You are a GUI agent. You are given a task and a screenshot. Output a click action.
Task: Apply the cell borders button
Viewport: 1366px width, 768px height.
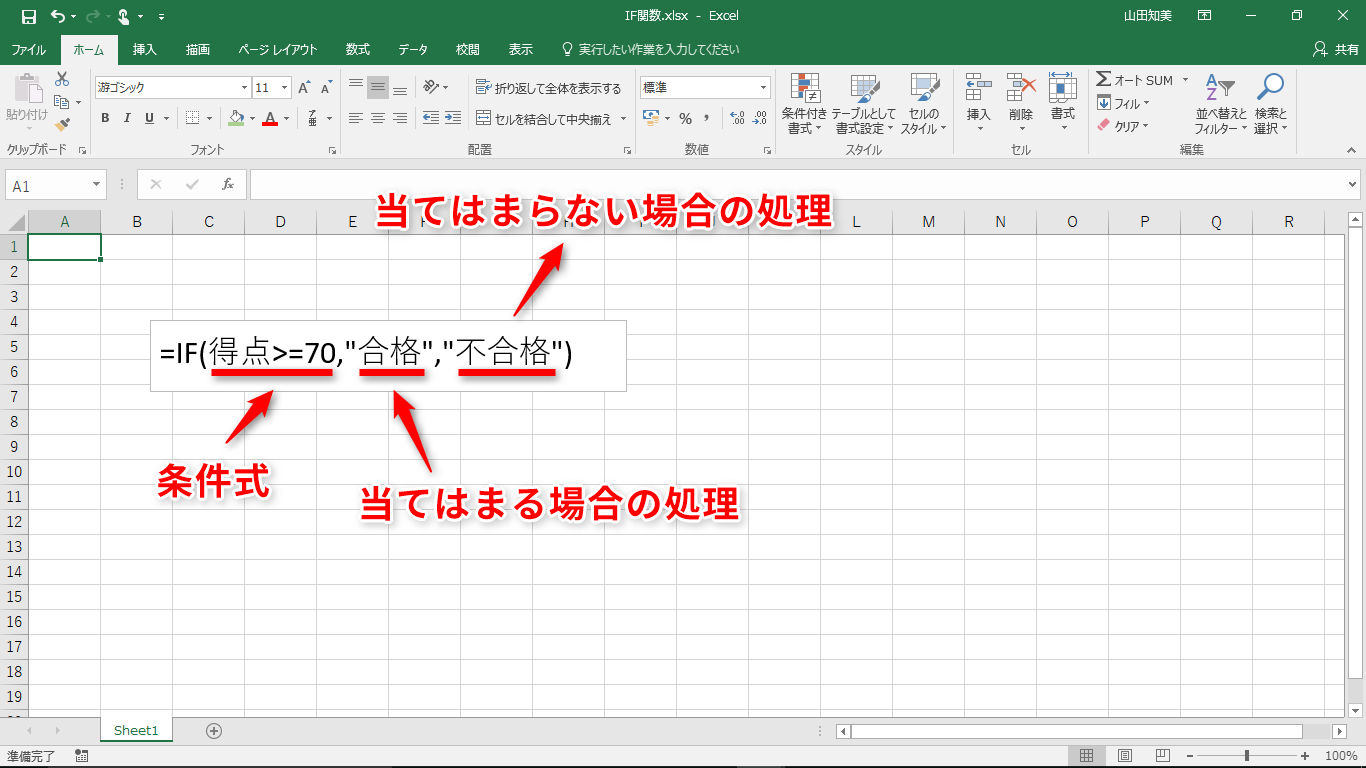(193, 118)
